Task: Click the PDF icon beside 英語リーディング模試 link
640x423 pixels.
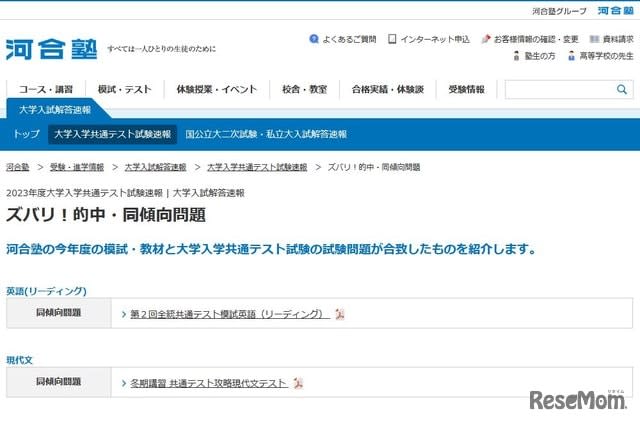Action: [x=340, y=314]
